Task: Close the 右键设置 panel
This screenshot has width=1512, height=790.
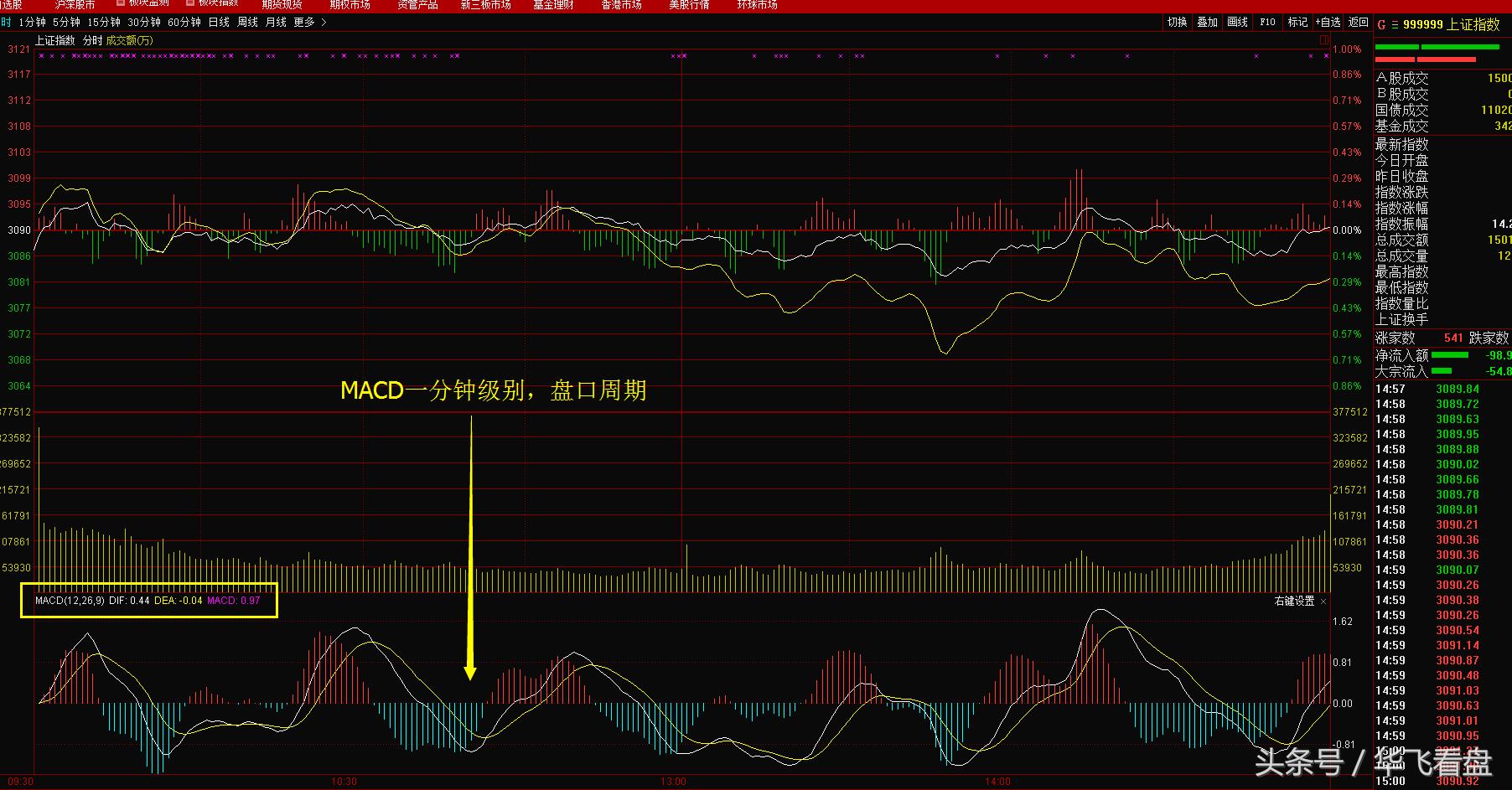Action: [x=1325, y=602]
